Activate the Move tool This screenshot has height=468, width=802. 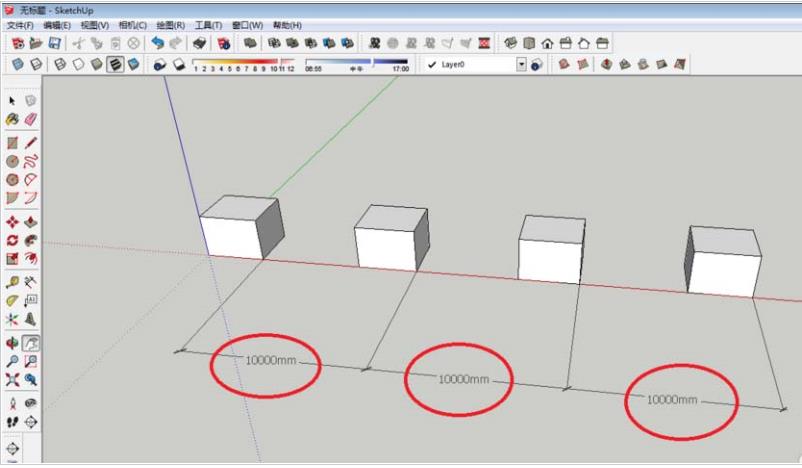pos(12,221)
